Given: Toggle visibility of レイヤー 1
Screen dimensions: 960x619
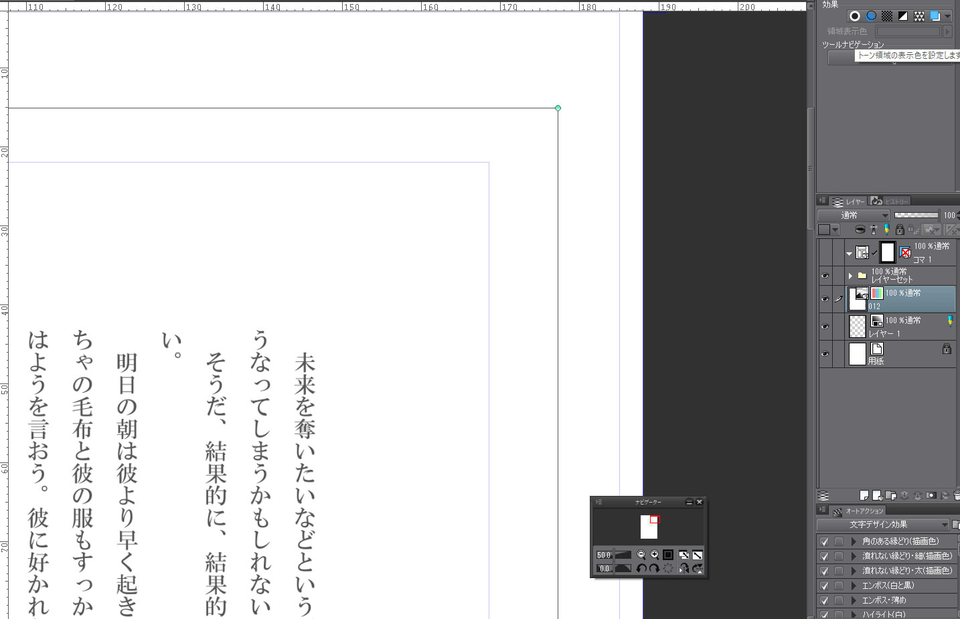Looking at the screenshot, I should [825, 326].
